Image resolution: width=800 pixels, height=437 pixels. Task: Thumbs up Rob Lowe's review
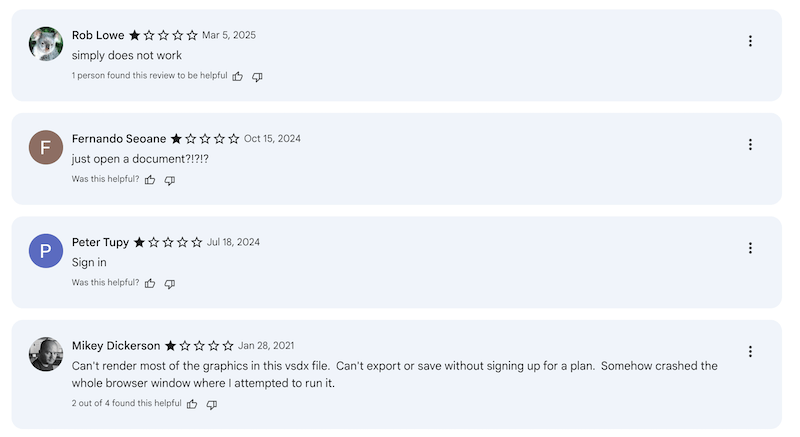pyautogui.click(x=238, y=76)
